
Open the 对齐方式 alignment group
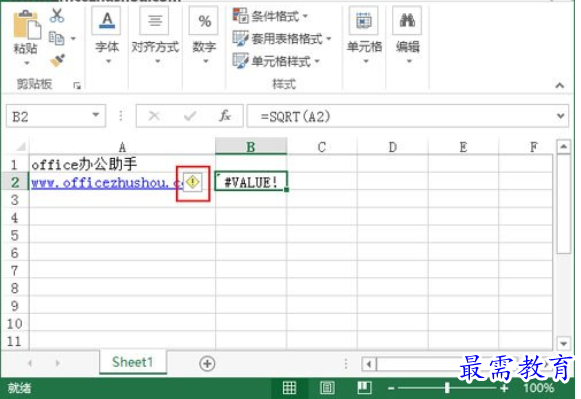(155, 36)
